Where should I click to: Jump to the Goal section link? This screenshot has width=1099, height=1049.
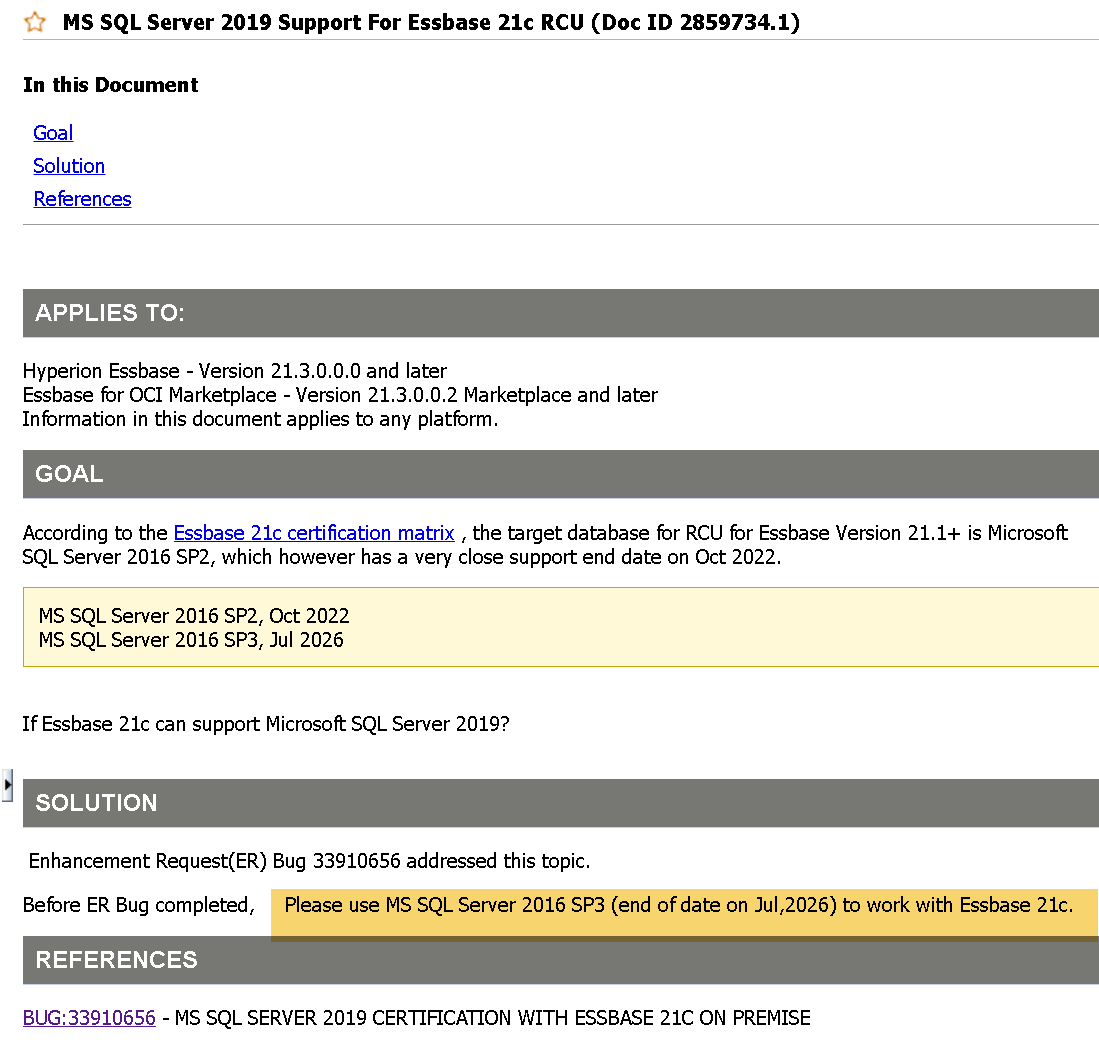click(53, 132)
